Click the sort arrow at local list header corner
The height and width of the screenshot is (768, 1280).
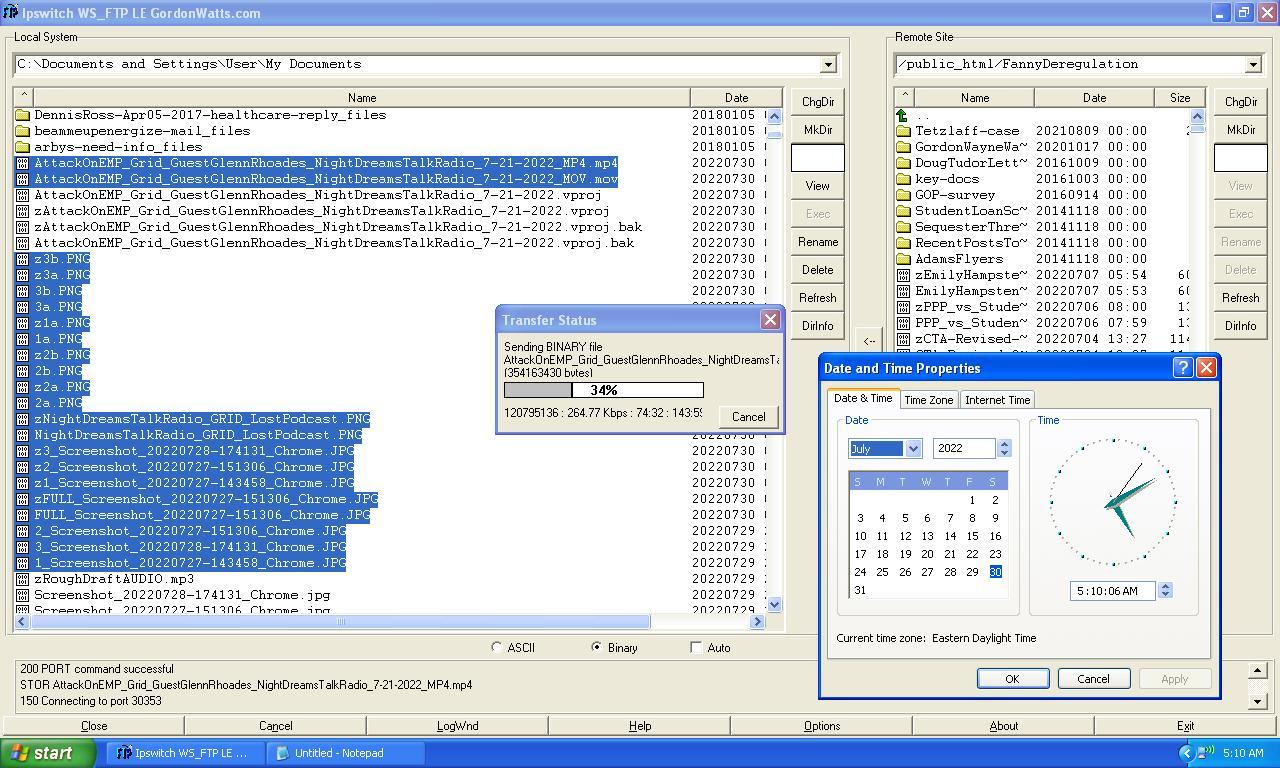pyautogui.click(x=25, y=97)
